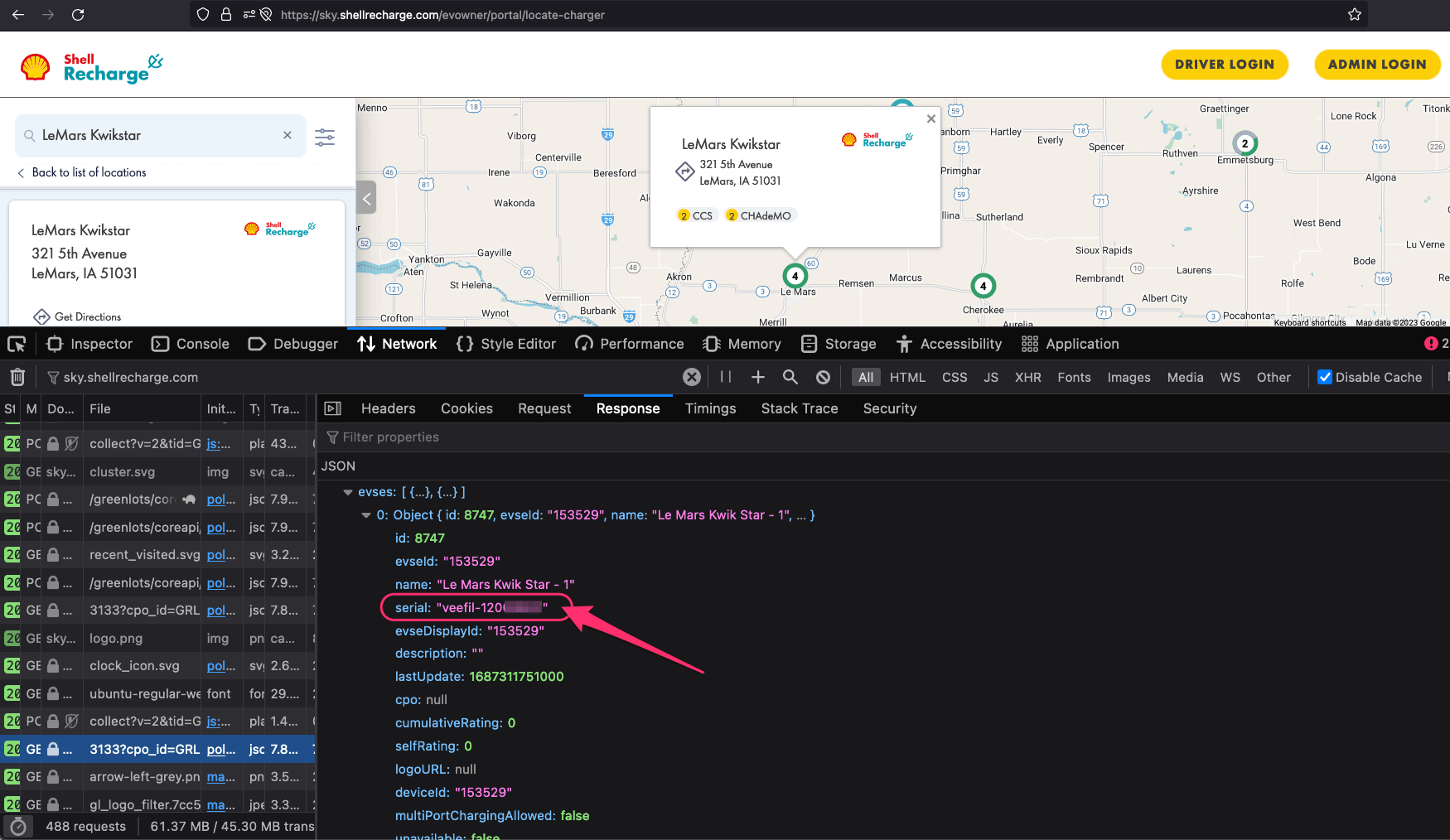Clear the network filter text
This screenshot has height=840, width=1450.
pos(692,377)
